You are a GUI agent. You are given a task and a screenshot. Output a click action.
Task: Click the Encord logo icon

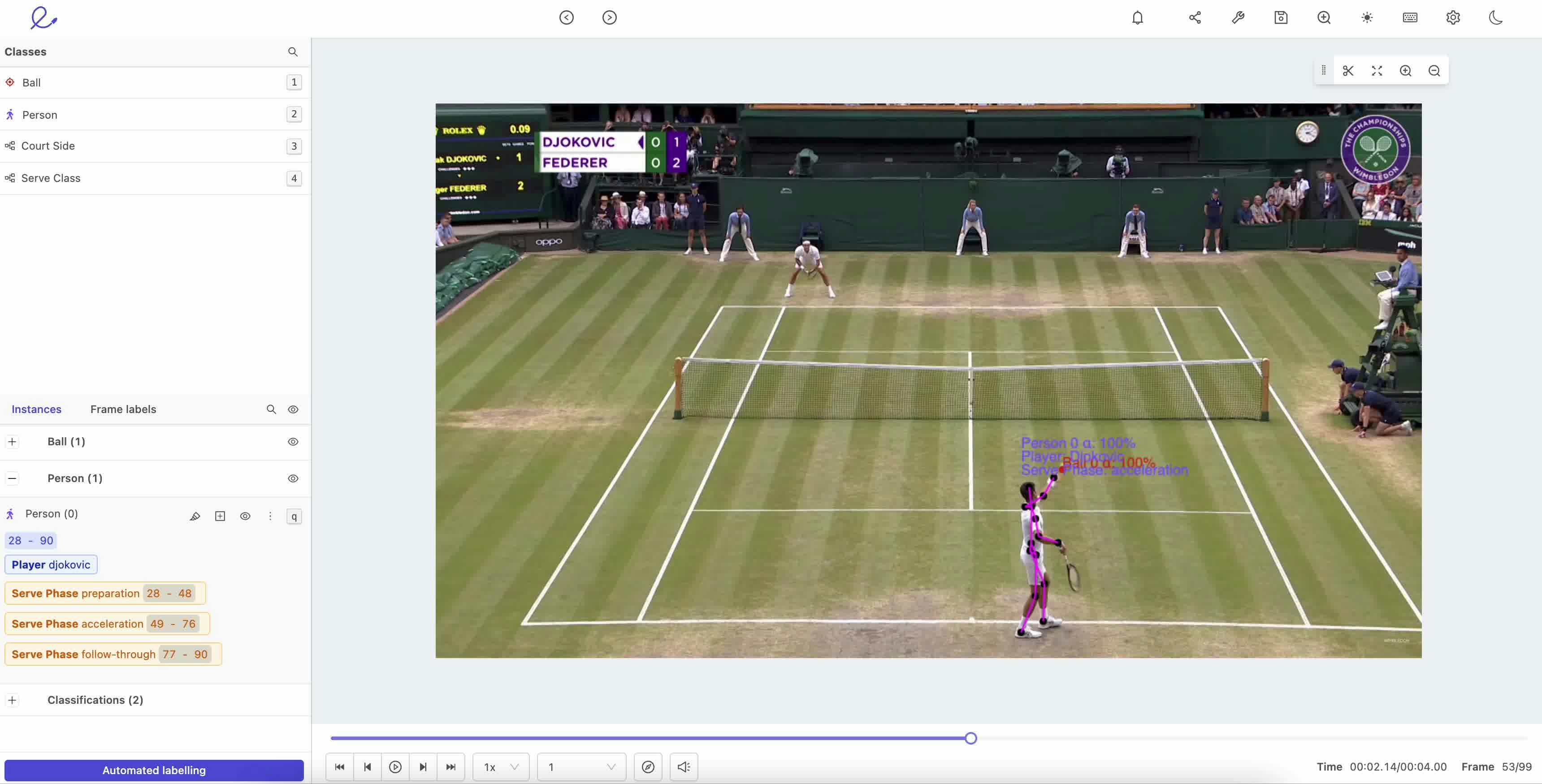[x=43, y=18]
